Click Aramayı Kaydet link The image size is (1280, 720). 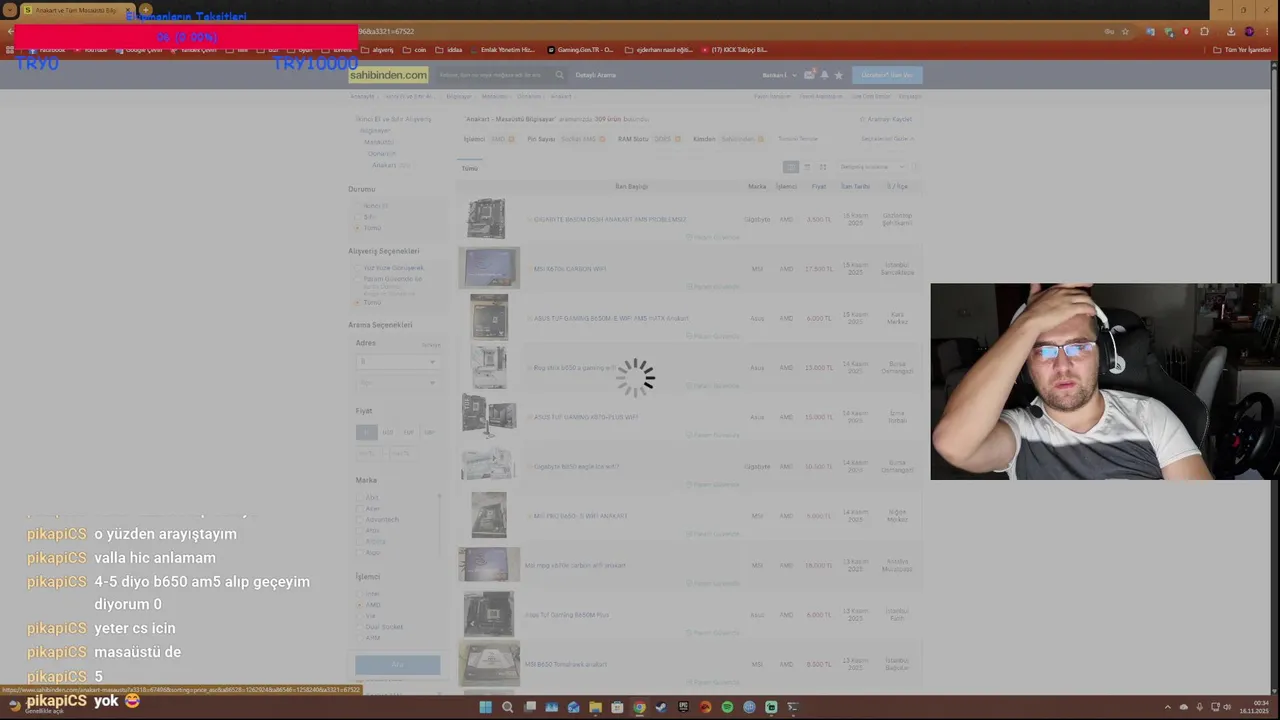click(x=886, y=119)
